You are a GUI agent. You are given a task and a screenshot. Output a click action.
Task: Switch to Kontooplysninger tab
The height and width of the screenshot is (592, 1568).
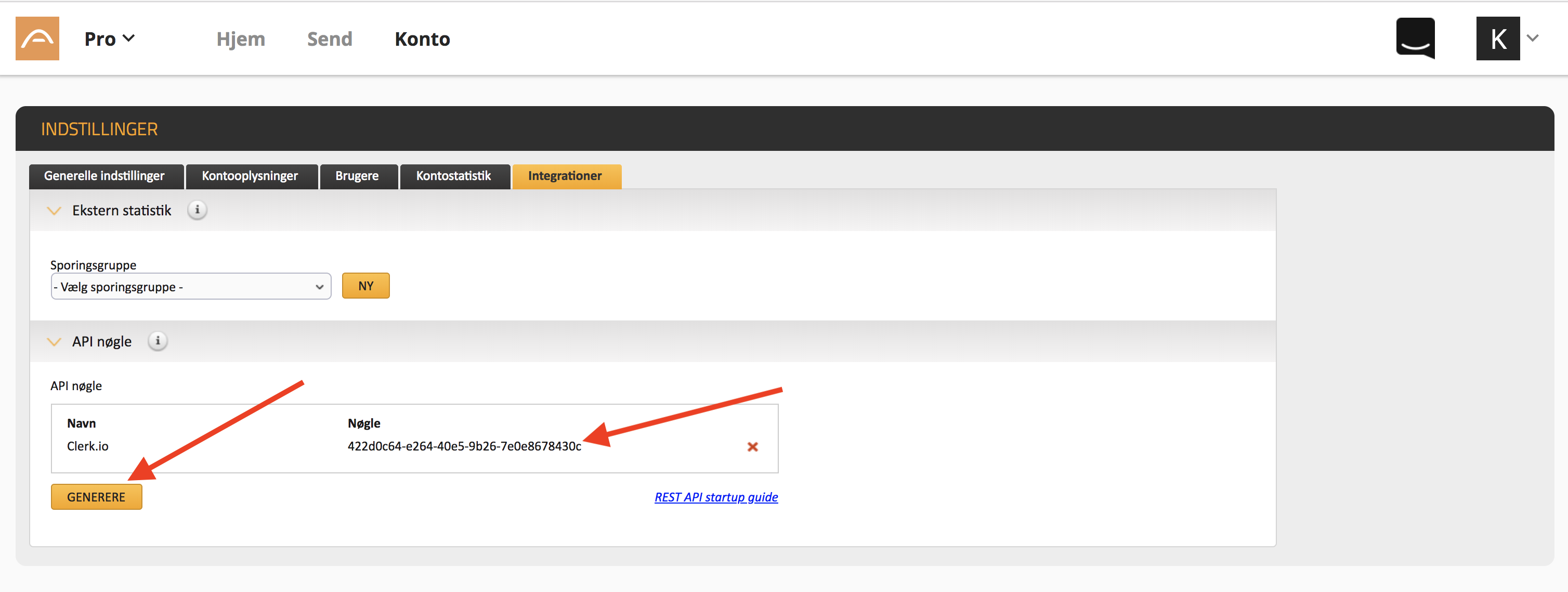250,176
